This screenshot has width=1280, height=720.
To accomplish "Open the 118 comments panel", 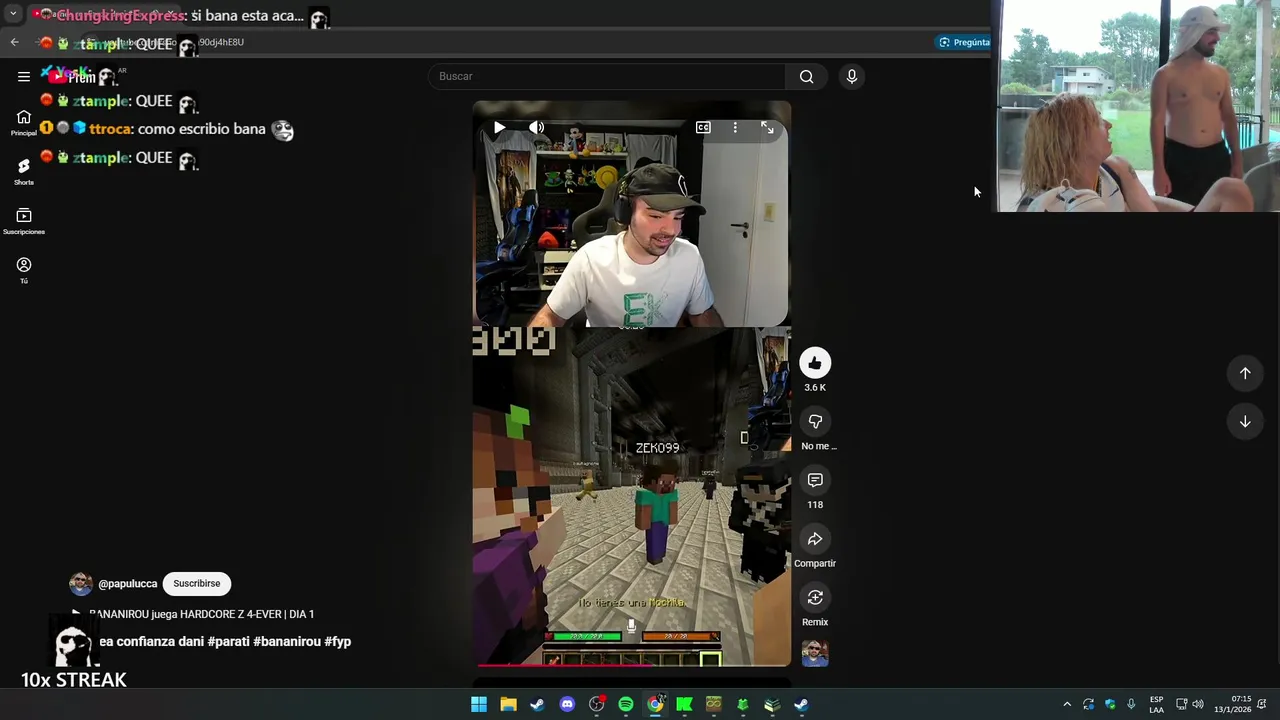I will coord(815,480).
